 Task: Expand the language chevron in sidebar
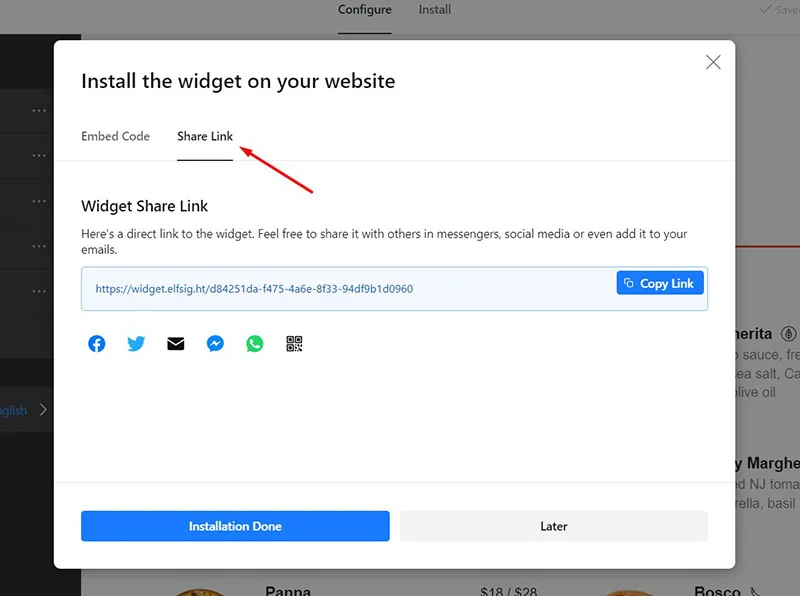pos(43,410)
